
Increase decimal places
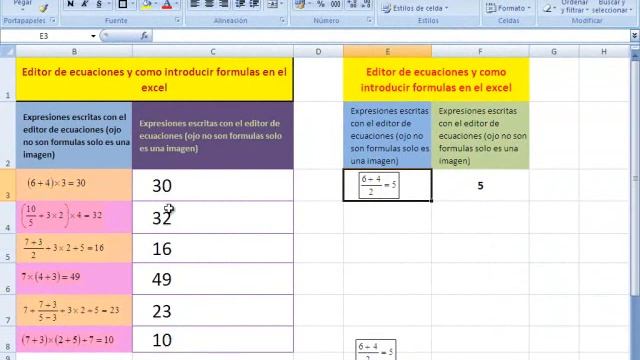352,4
